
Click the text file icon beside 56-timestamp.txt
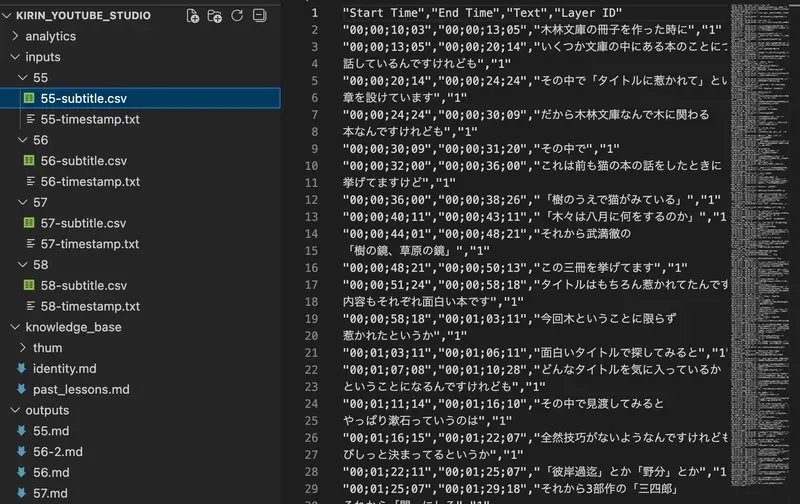pos(31,181)
